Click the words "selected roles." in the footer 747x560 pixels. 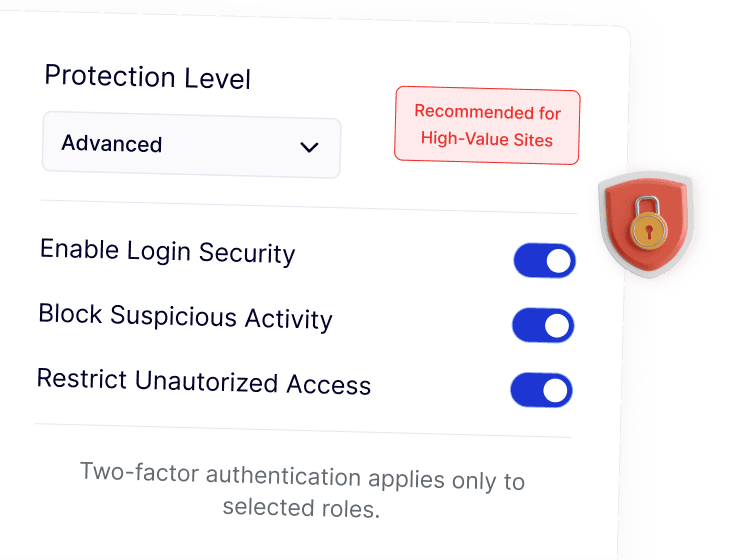click(301, 507)
